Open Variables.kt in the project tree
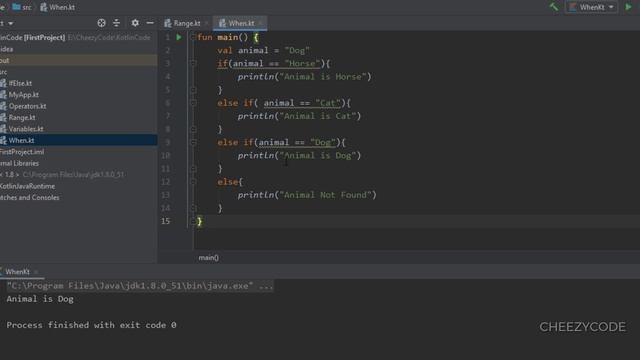 25,129
